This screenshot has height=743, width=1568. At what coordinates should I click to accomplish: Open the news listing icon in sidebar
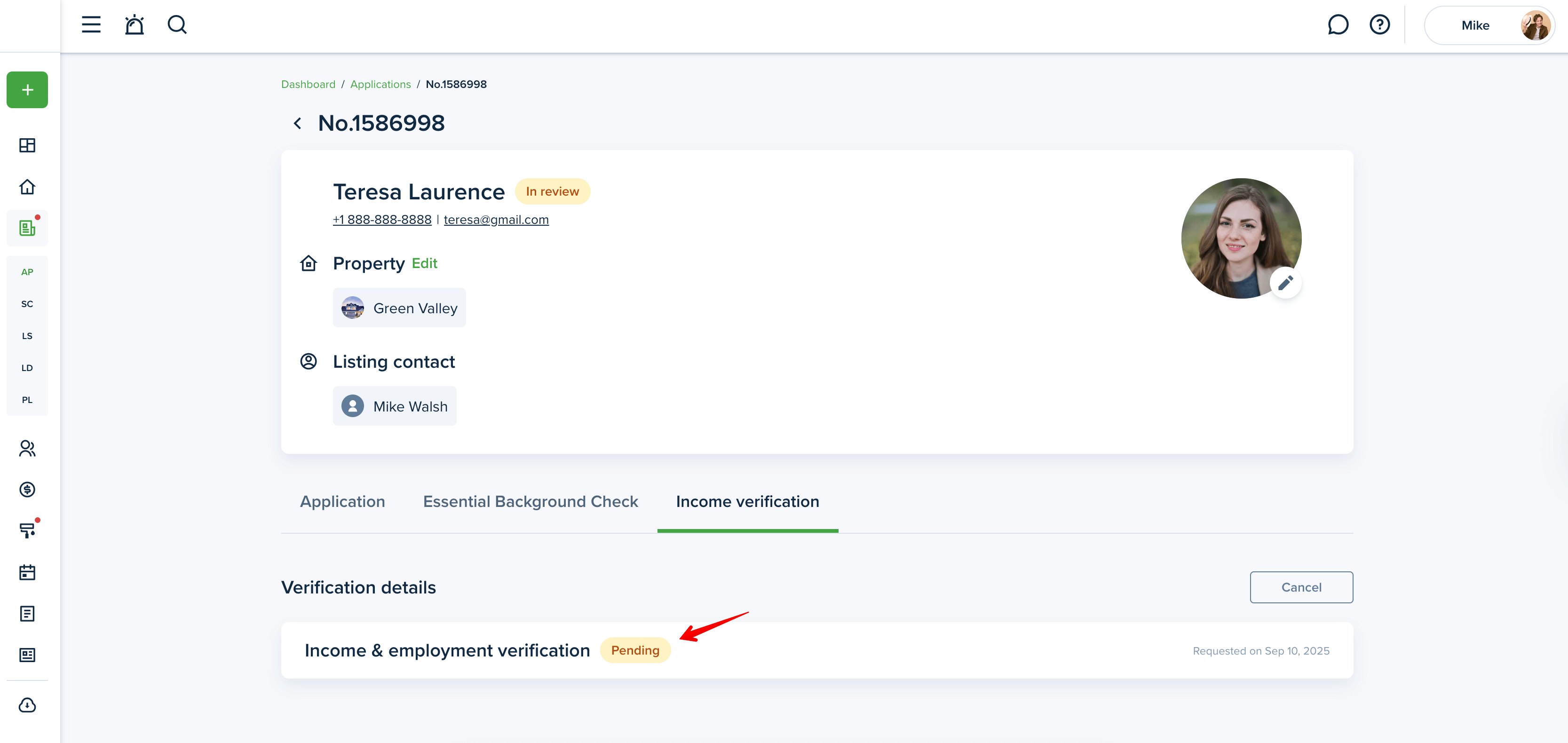[x=27, y=656]
